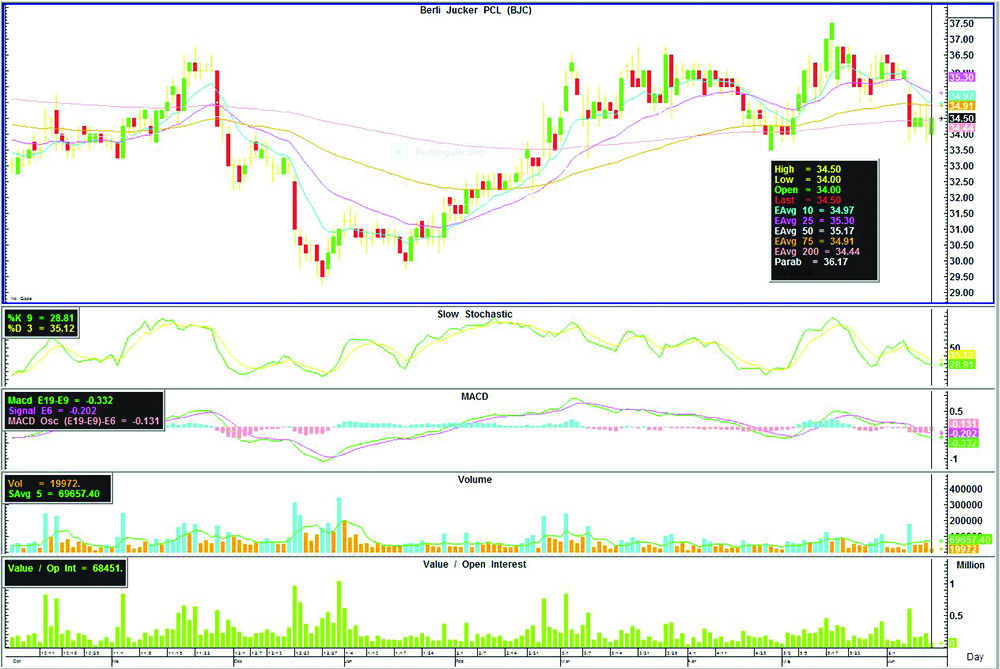Click the Parab = 36.17 legend line

pos(811,261)
